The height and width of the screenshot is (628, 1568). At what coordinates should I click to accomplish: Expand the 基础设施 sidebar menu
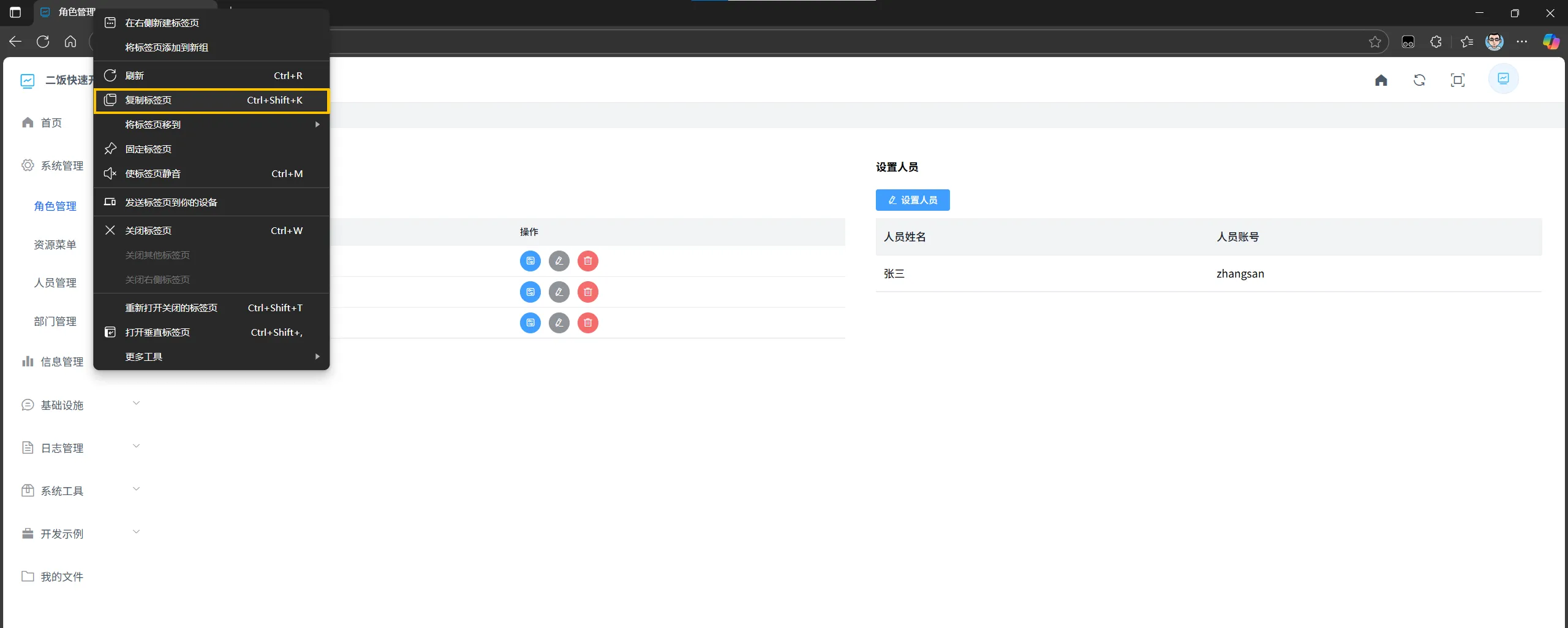click(81, 405)
